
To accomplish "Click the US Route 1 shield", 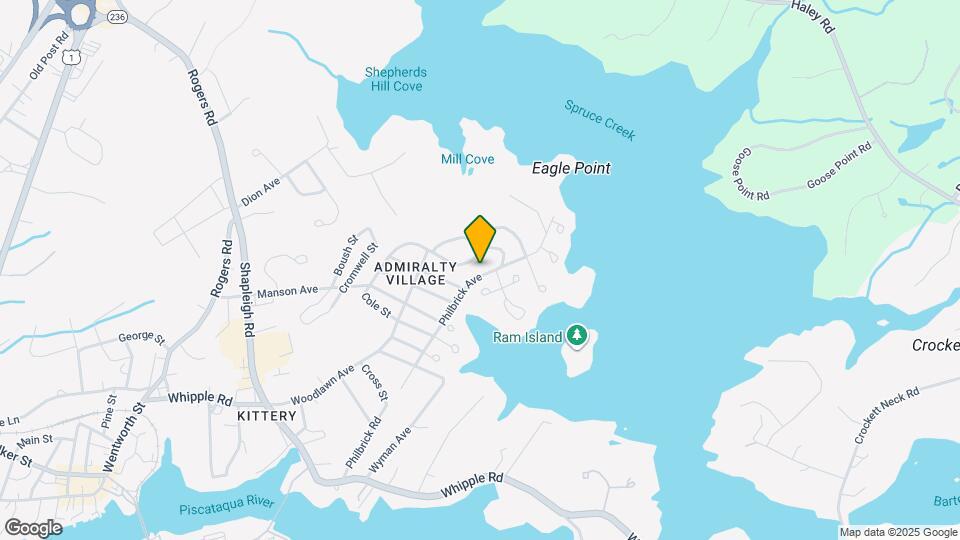I will pyautogui.click(x=72, y=57).
